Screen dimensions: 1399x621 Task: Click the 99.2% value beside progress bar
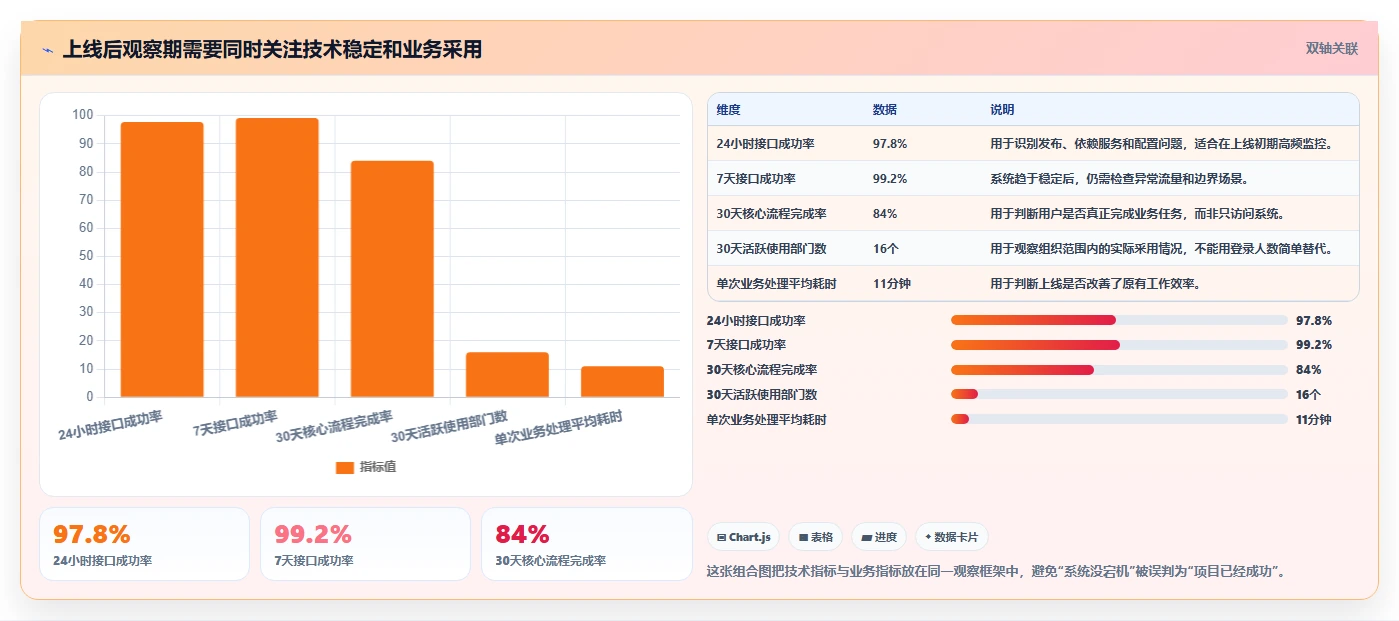pos(1314,345)
